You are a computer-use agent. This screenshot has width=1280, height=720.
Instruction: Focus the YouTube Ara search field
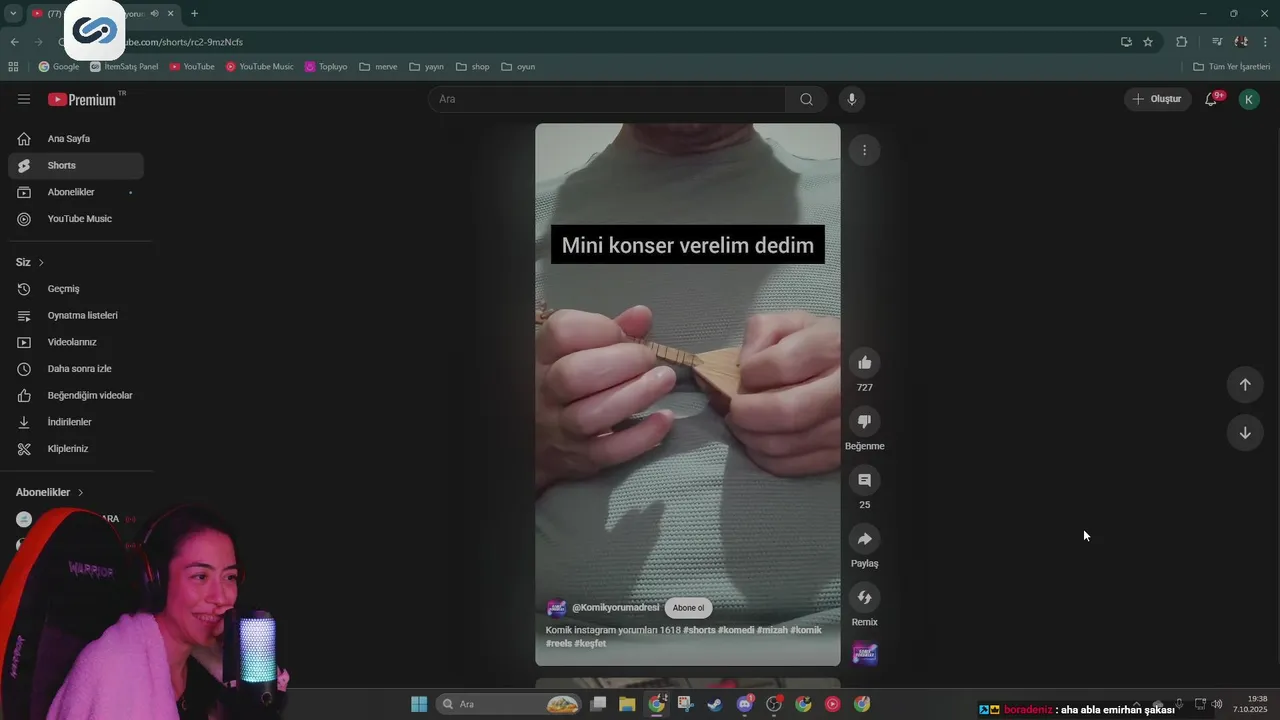[x=607, y=99]
